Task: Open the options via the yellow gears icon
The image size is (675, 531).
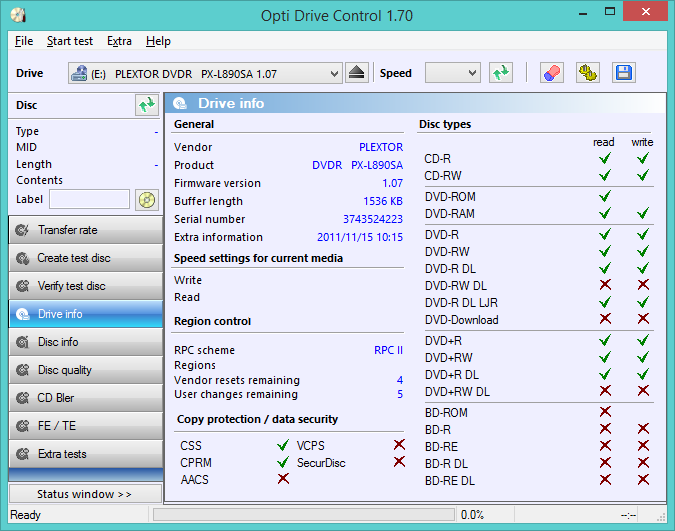Action: tap(588, 73)
